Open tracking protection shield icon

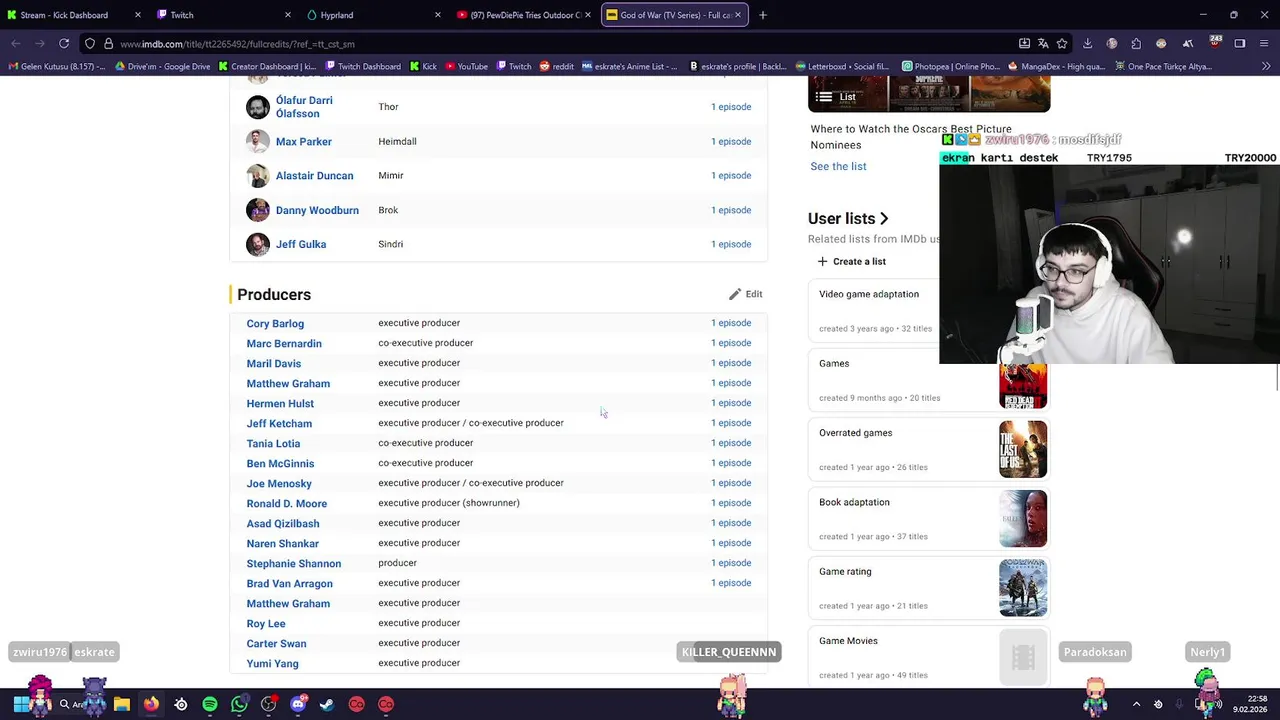(x=90, y=44)
